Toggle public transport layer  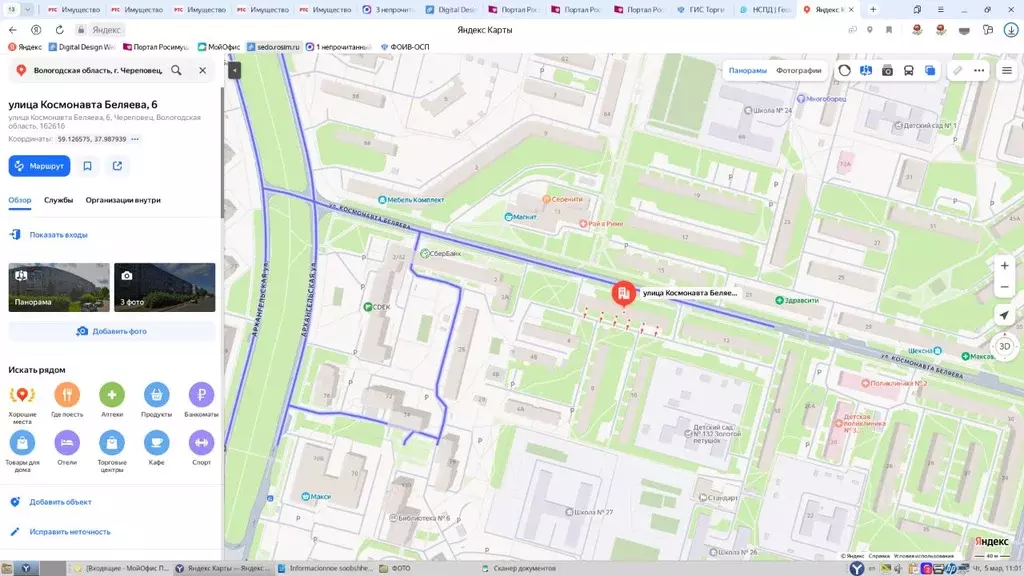(x=908, y=71)
